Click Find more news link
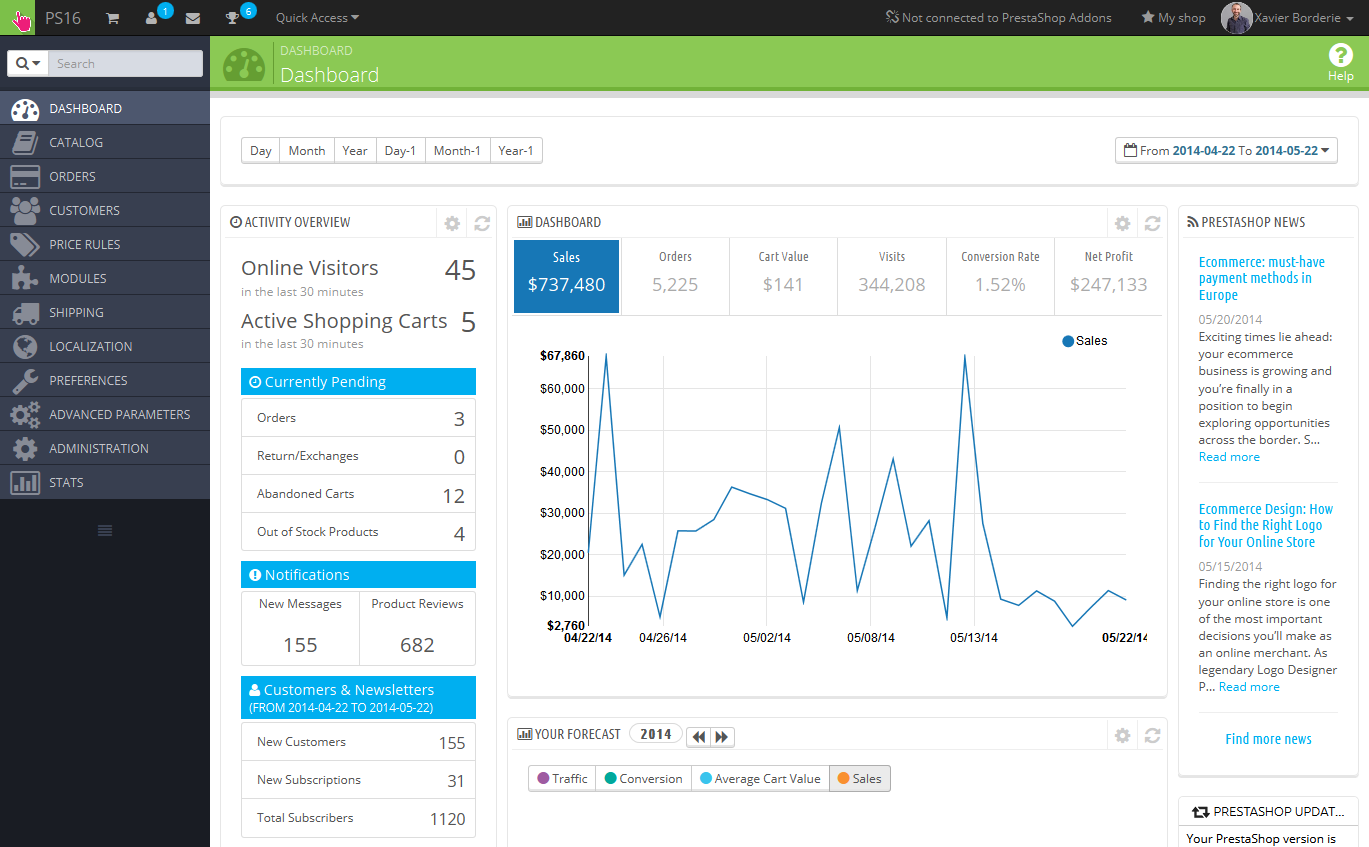The width and height of the screenshot is (1369, 847). pyautogui.click(x=1268, y=739)
